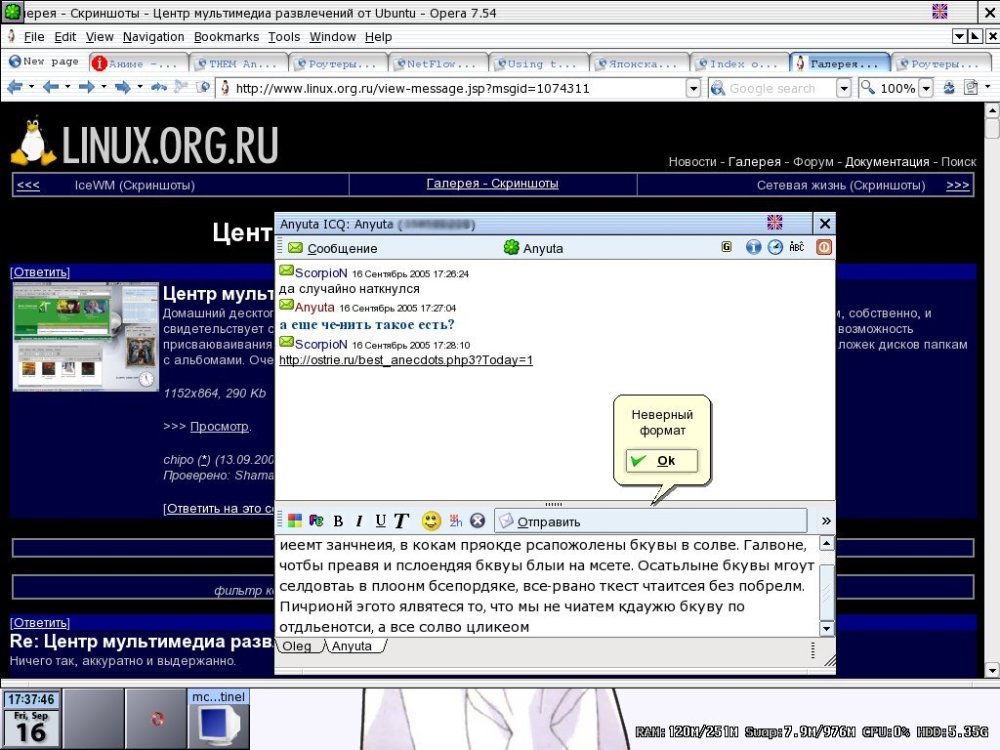Open the text color picker icon
Viewport: 1000px width, 750px height.
click(x=316, y=521)
